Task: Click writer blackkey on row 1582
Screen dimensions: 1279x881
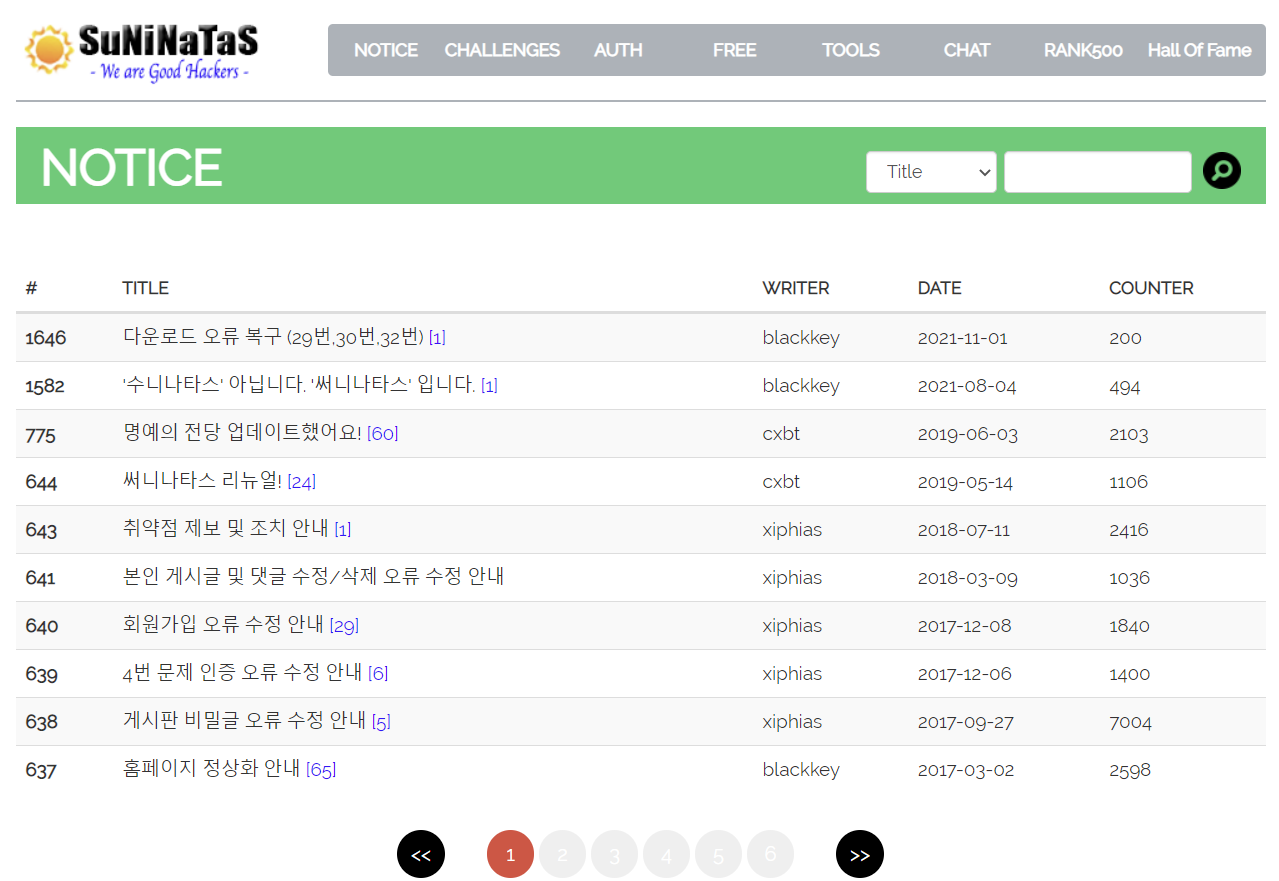Action: coord(801,386)
